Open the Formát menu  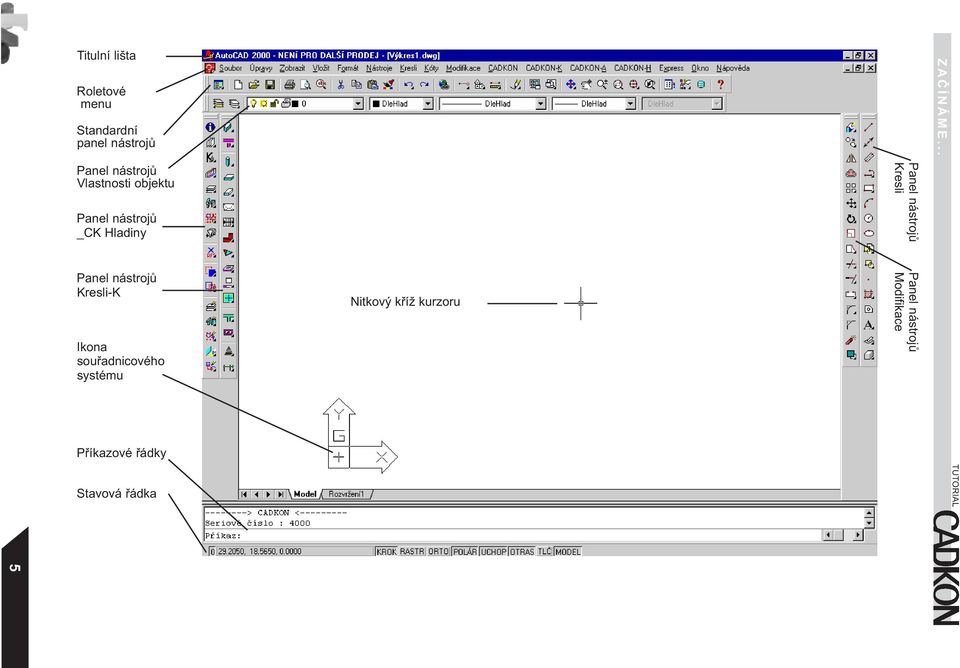(x=348, y=69)
